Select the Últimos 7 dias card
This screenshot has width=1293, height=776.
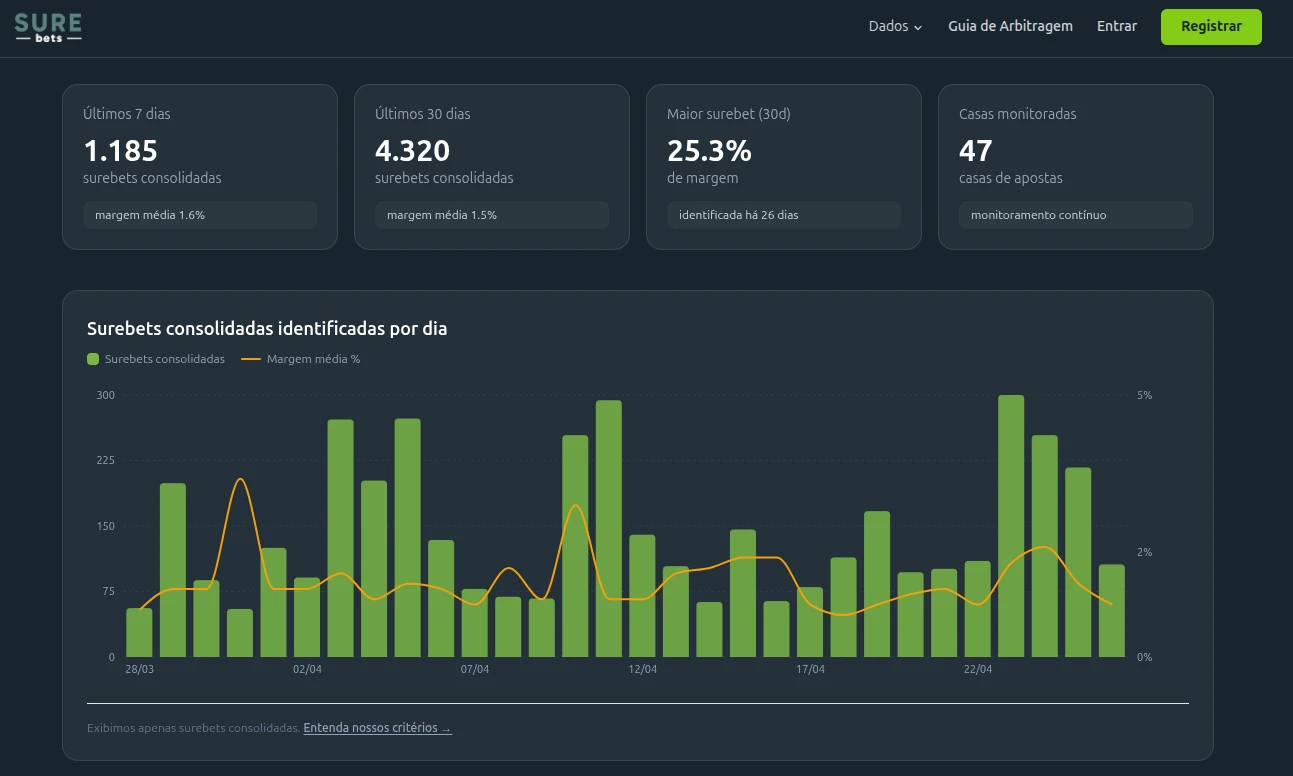199,150
